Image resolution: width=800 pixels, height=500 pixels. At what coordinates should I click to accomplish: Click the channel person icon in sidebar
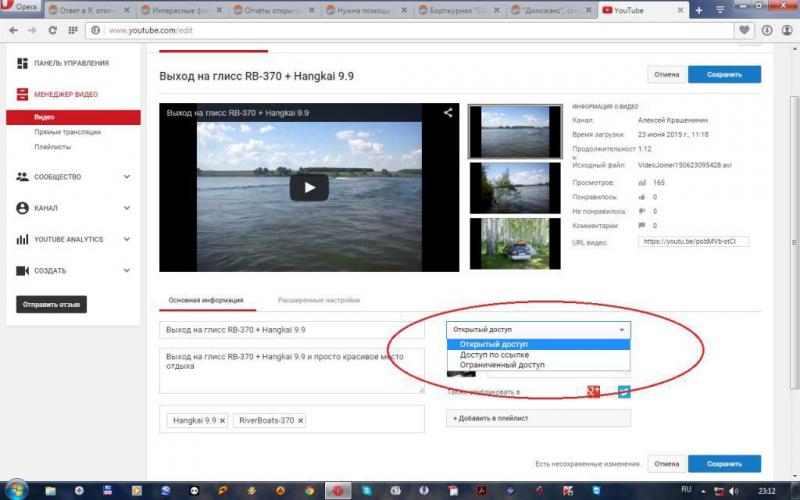click(x=22, y=208)
